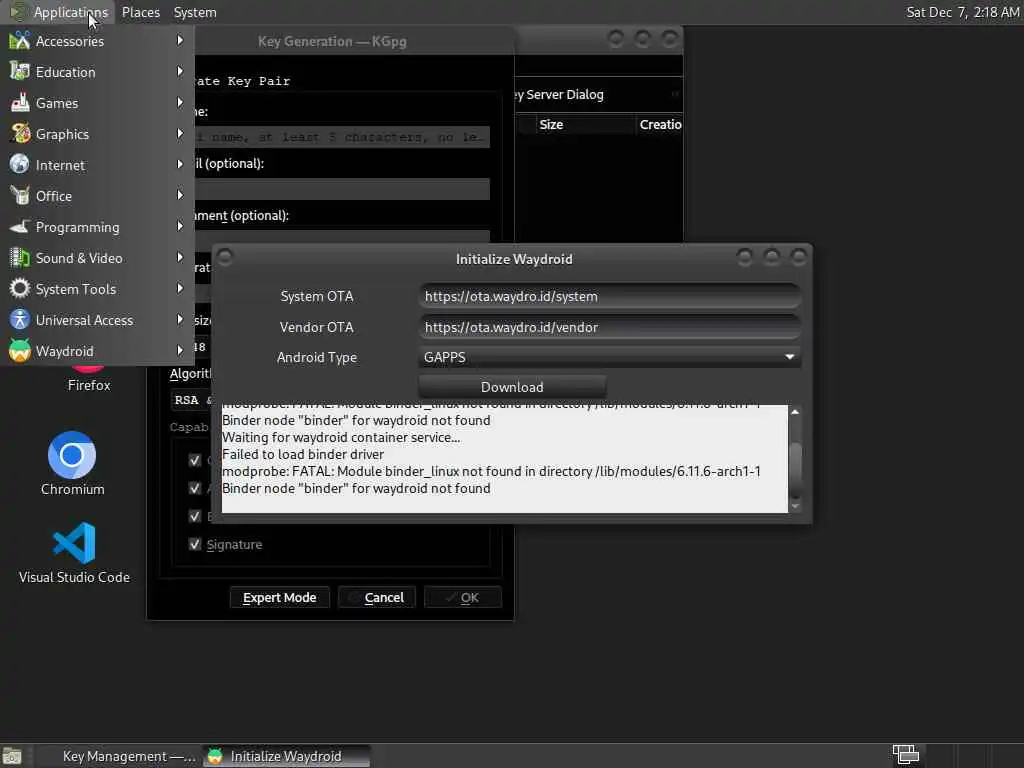Screen dimensions: 1024x768
Task: Click the "Failed to load binder driver" log line
Action: pos(303,454)
